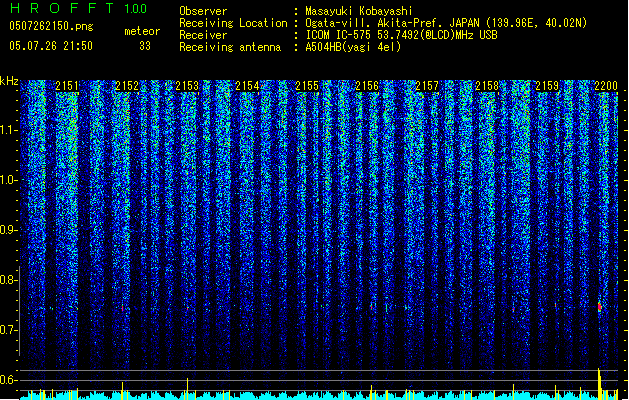This screenshot has height=400, width=629.
Task: Click the 2152 time marker
Action: click(x=127, y=86)
